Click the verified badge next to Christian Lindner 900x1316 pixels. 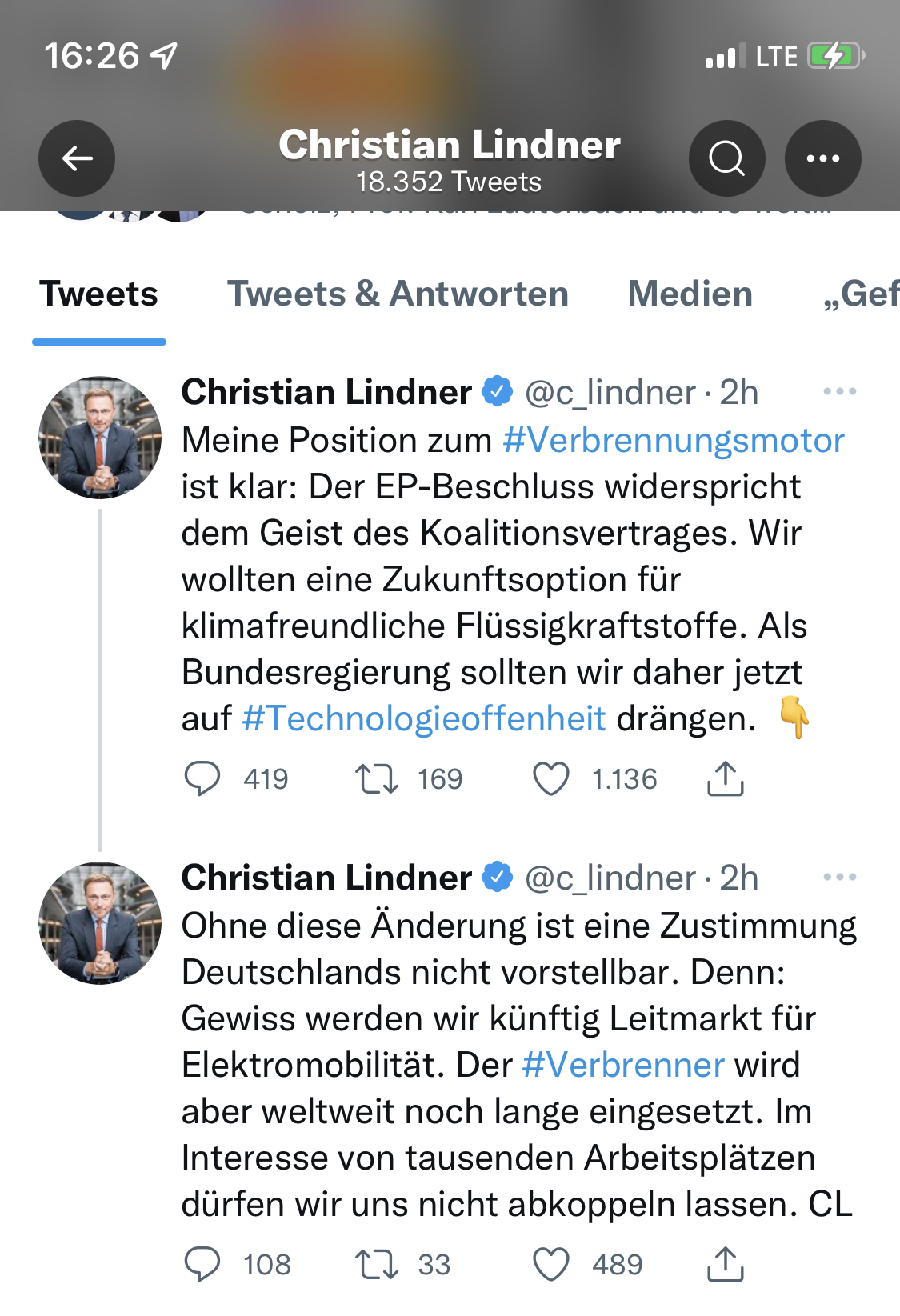[x=496, y=391]
